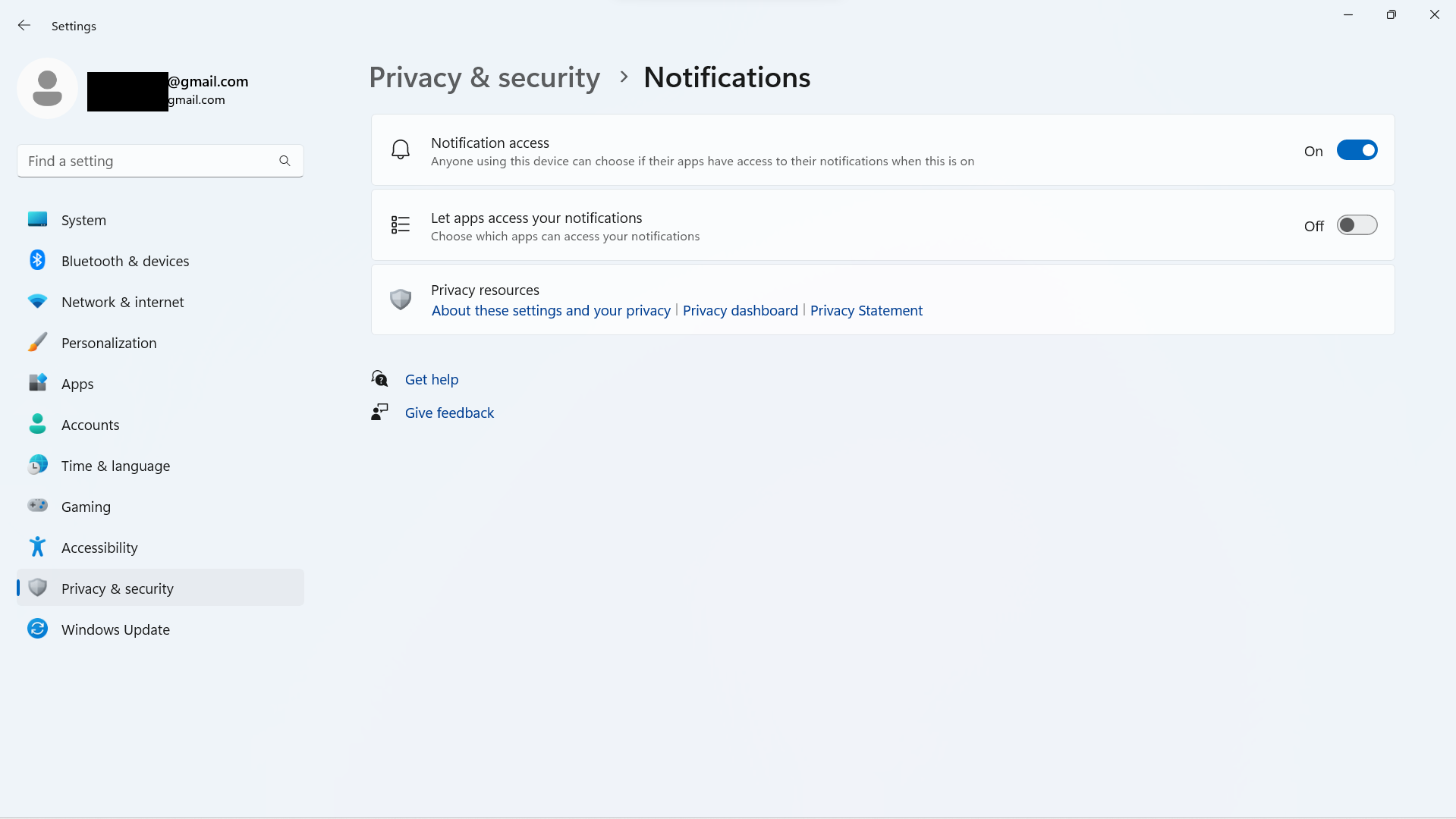Turn off the Notification access toggle
The width and height of the screenshot is (1456, 819).
(x=1357, y=150)
